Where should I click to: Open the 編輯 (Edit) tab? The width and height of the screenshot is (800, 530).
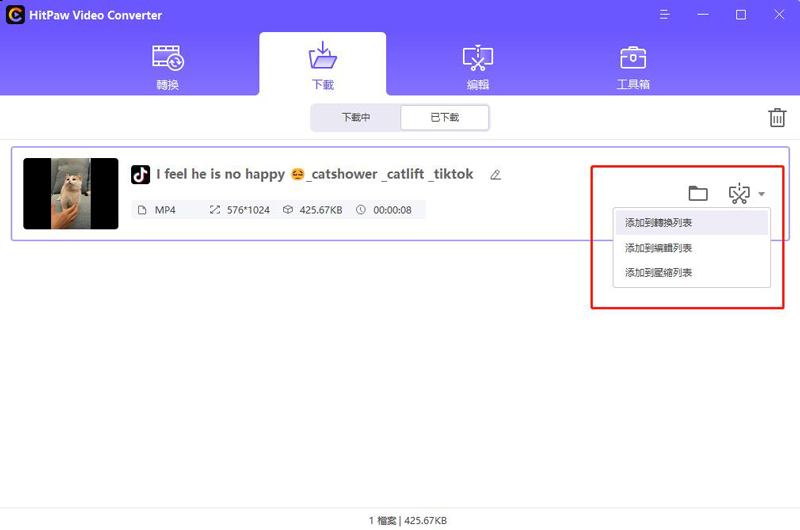pyautogui.click(x=478, y=67)
